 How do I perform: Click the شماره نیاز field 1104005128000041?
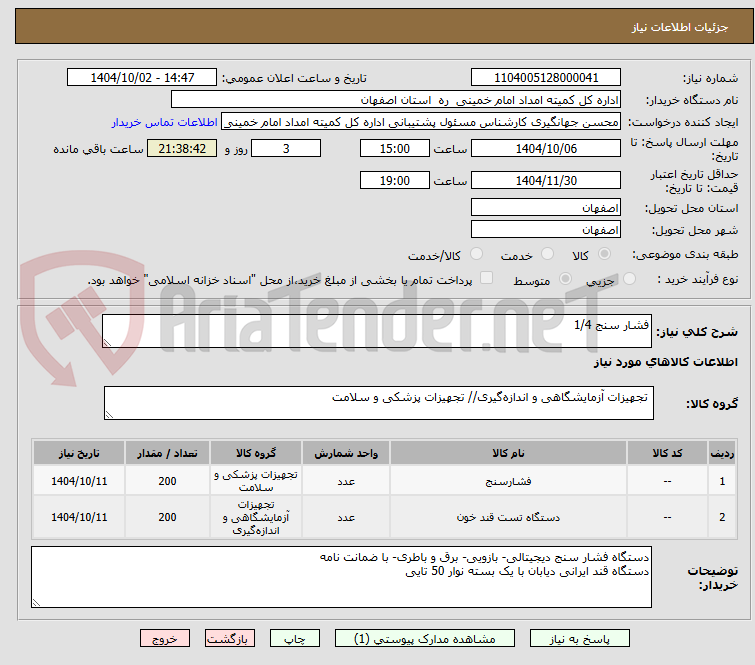546,78
